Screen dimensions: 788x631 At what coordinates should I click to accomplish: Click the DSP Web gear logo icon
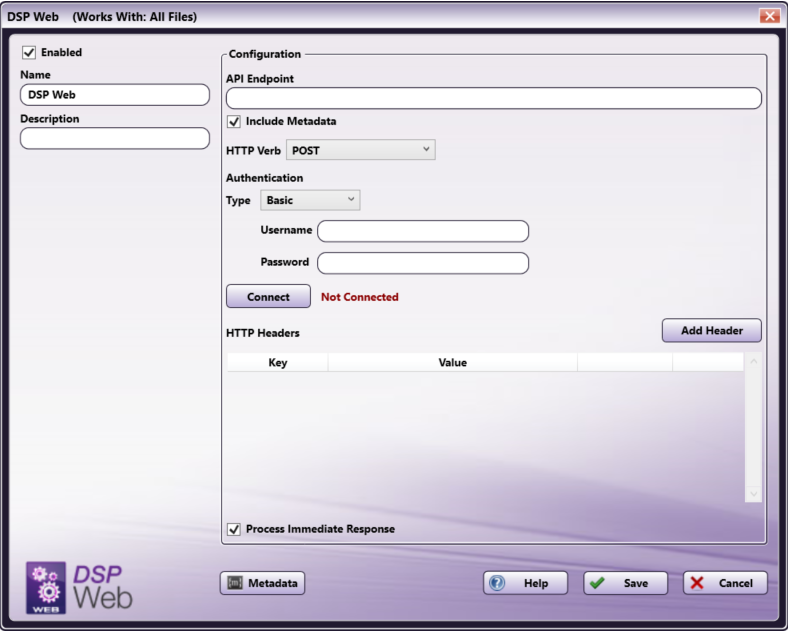(46, 586)
